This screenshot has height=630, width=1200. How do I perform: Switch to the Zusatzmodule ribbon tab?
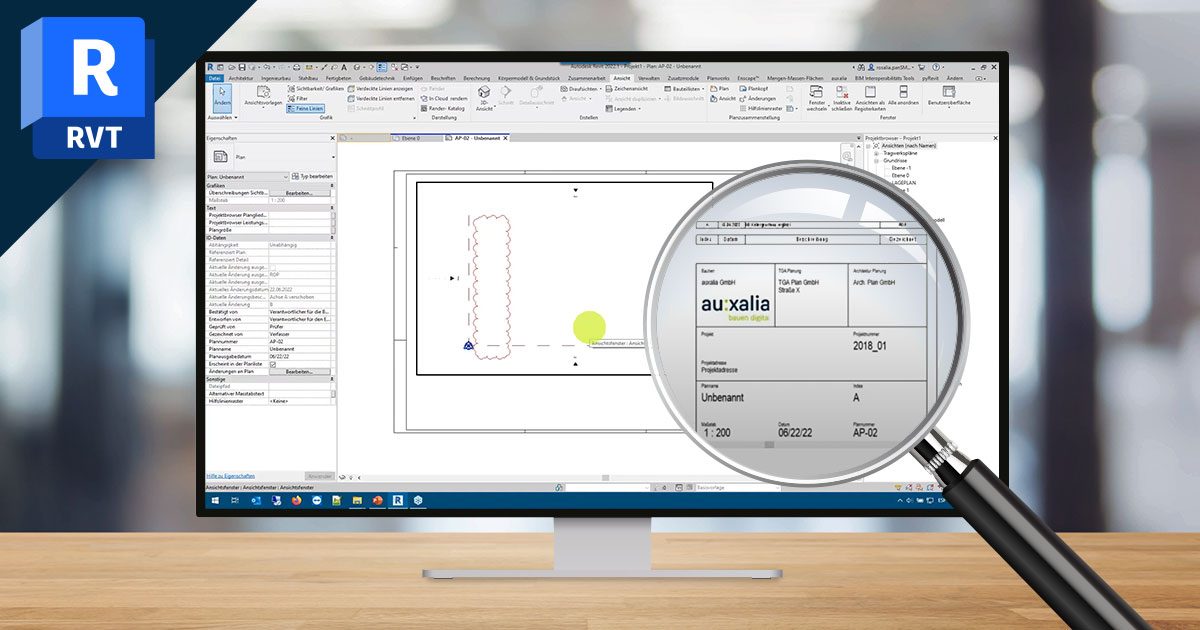pos(683,78)
